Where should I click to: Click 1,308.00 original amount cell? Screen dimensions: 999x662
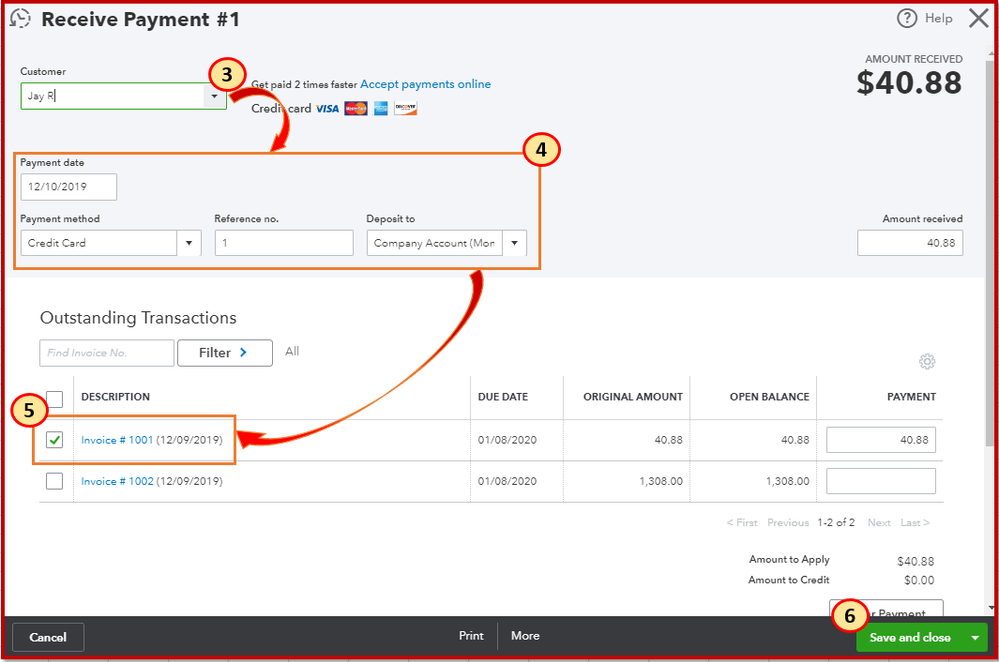661,481
